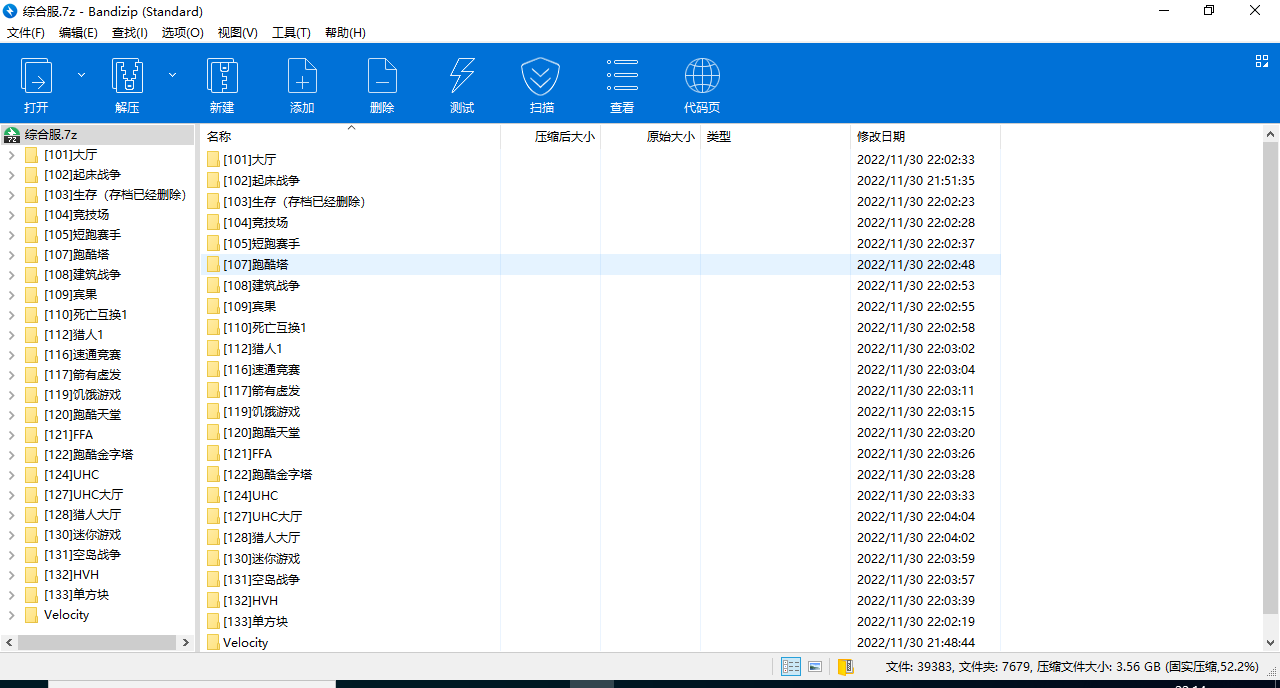Sort by 名称 column header
Viewport: 1280px width, 688px height.
tap(219, 137)
